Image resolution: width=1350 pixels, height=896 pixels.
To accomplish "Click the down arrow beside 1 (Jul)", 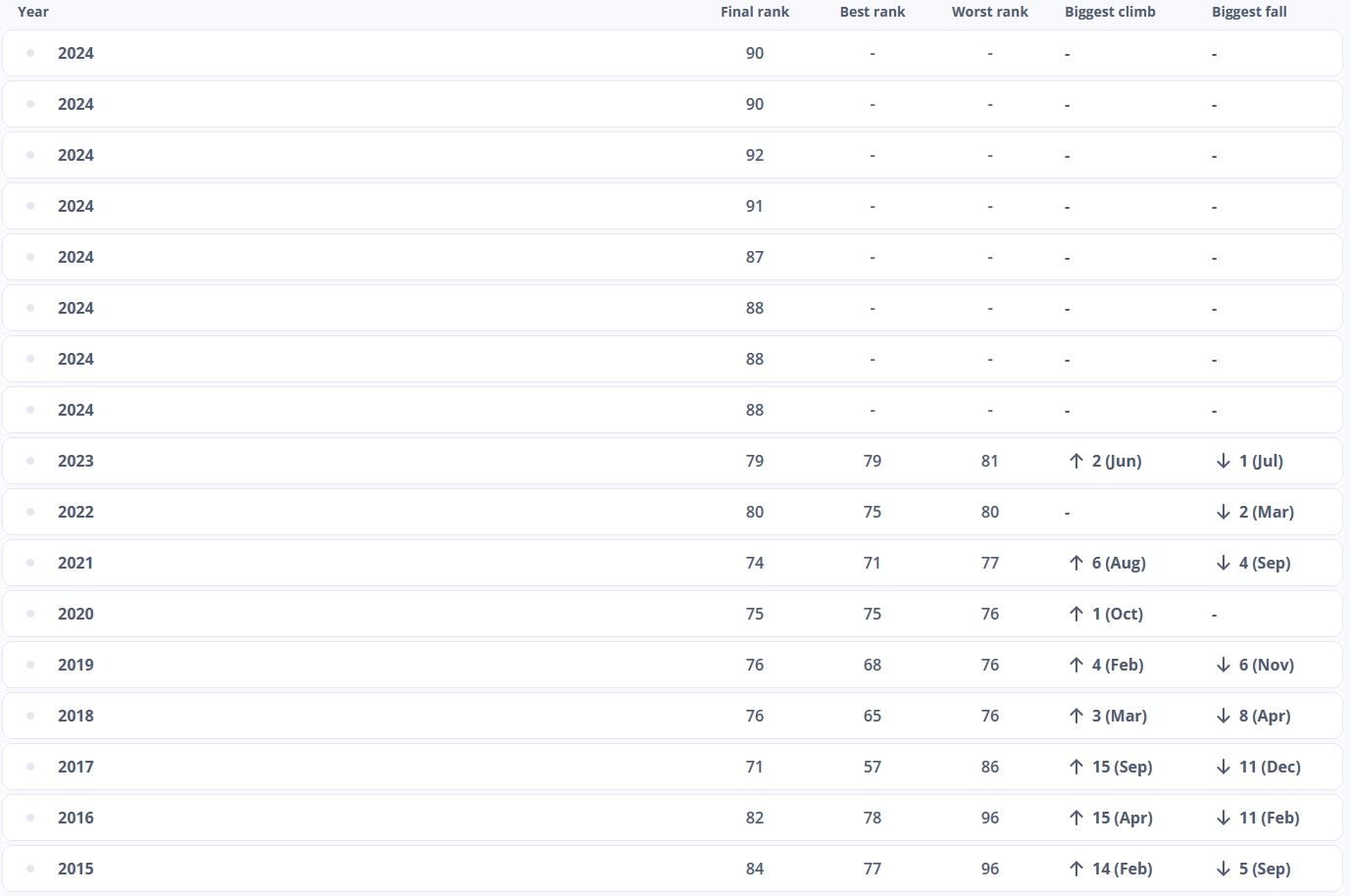I will coord(1224,461).
